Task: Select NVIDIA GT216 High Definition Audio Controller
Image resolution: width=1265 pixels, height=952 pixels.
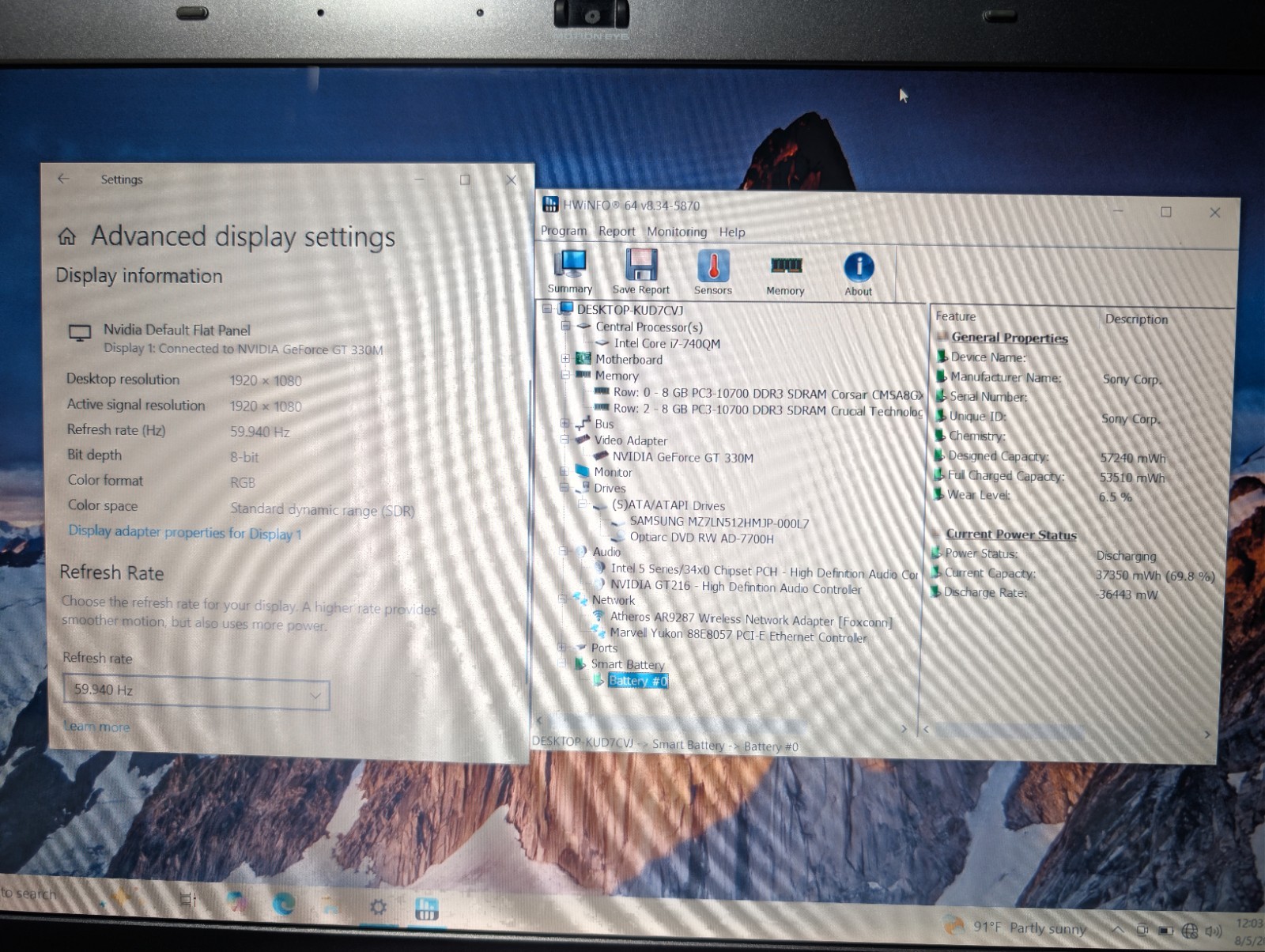Action: pos(735,587)
